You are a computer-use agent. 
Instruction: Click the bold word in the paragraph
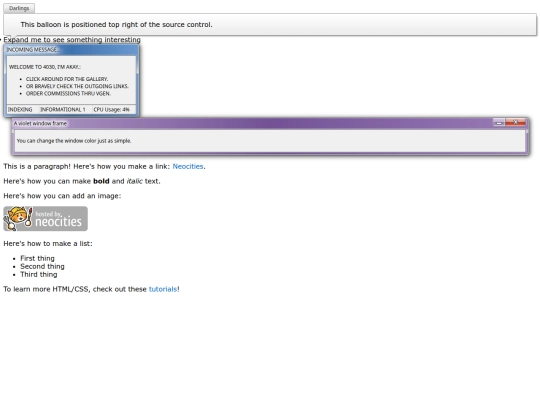click(x=101, y=181)
